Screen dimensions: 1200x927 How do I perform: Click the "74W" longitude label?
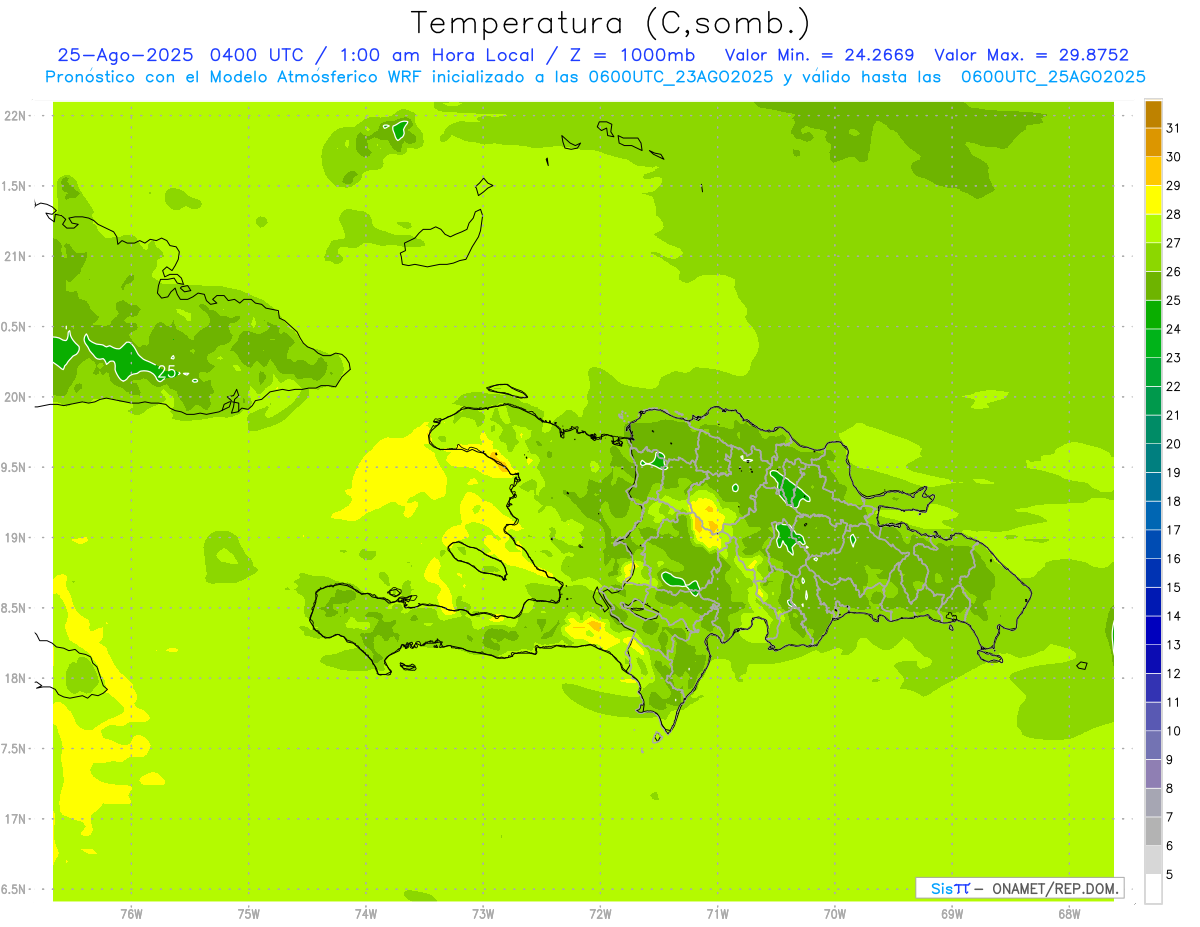click(365, 913)
